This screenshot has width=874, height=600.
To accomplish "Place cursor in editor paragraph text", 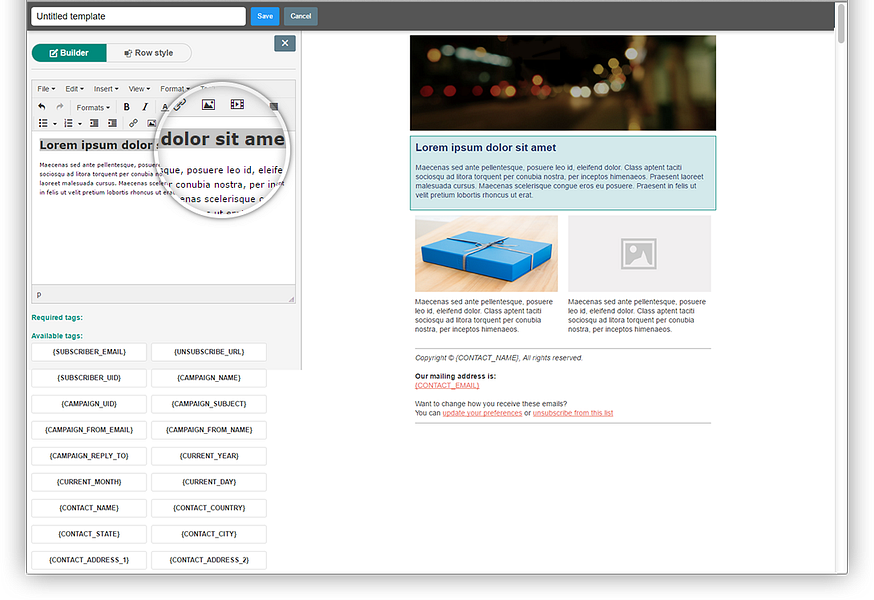I will point(100,178).
